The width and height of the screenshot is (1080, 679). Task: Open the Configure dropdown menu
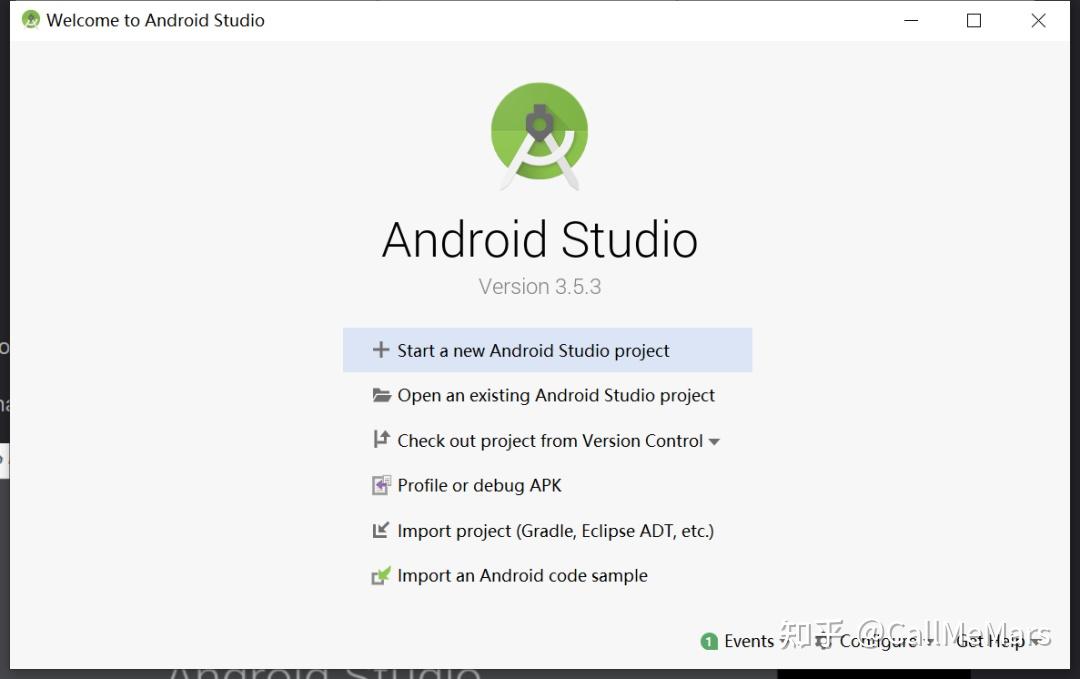[875, 641]
